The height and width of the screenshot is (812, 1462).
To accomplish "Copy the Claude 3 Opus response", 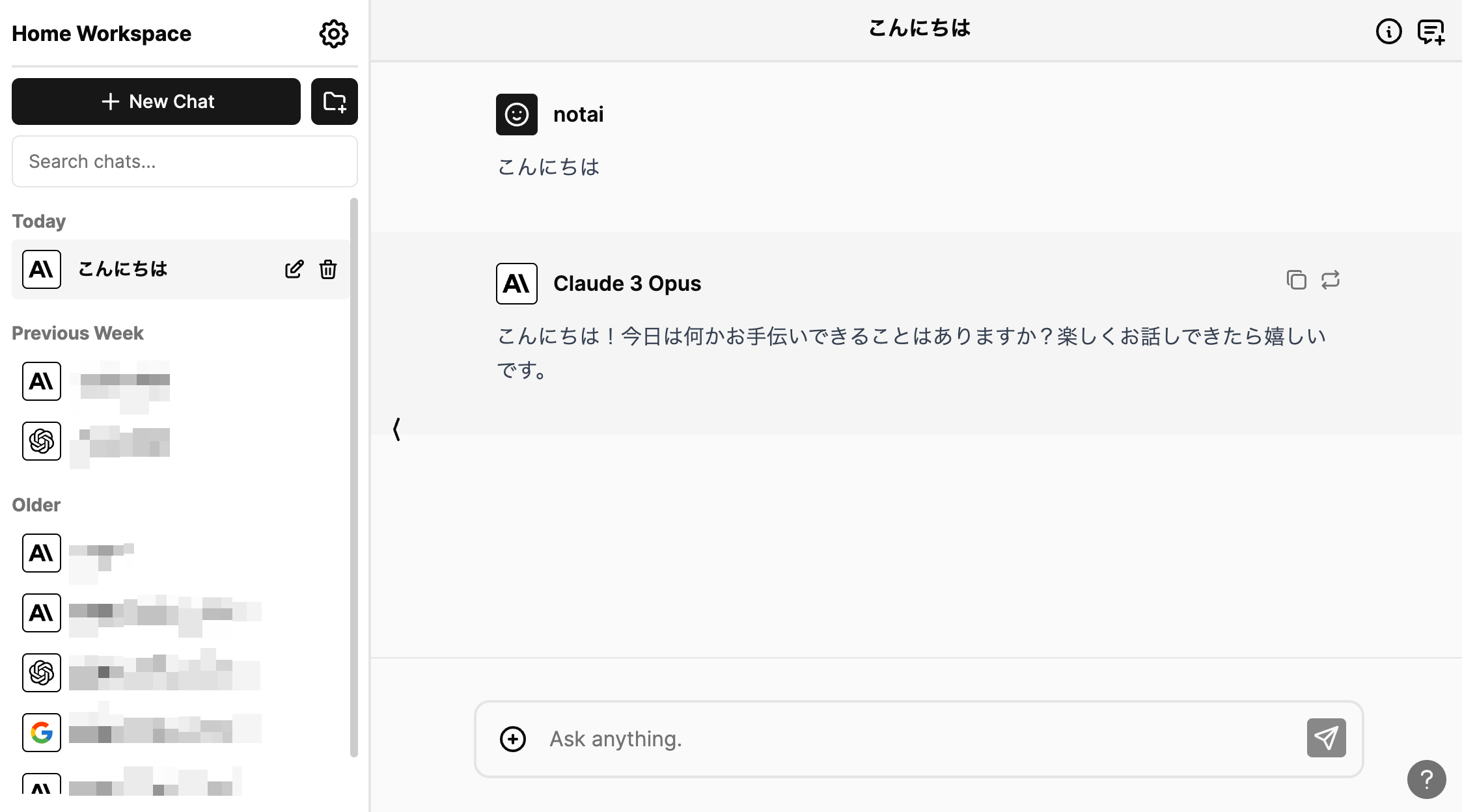I will 1296,280.
